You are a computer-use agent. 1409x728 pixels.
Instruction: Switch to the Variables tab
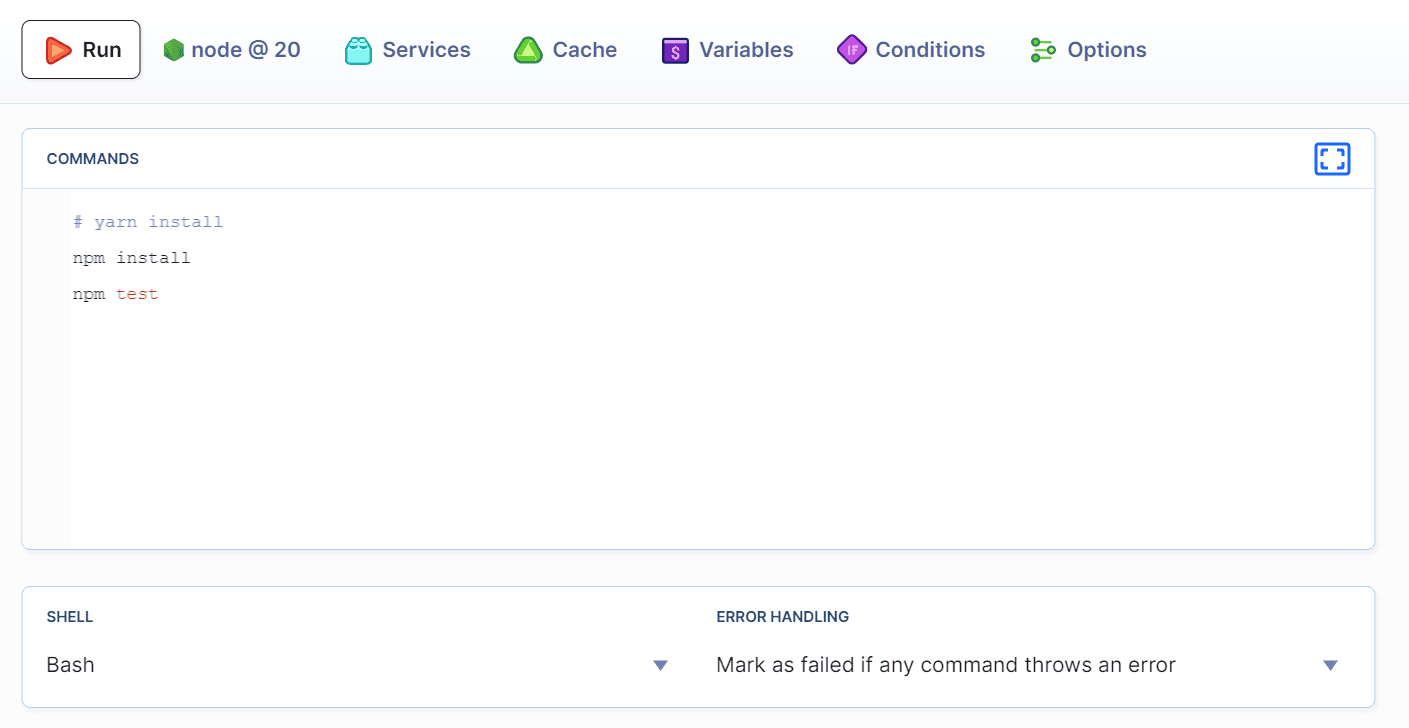[746, 50]
